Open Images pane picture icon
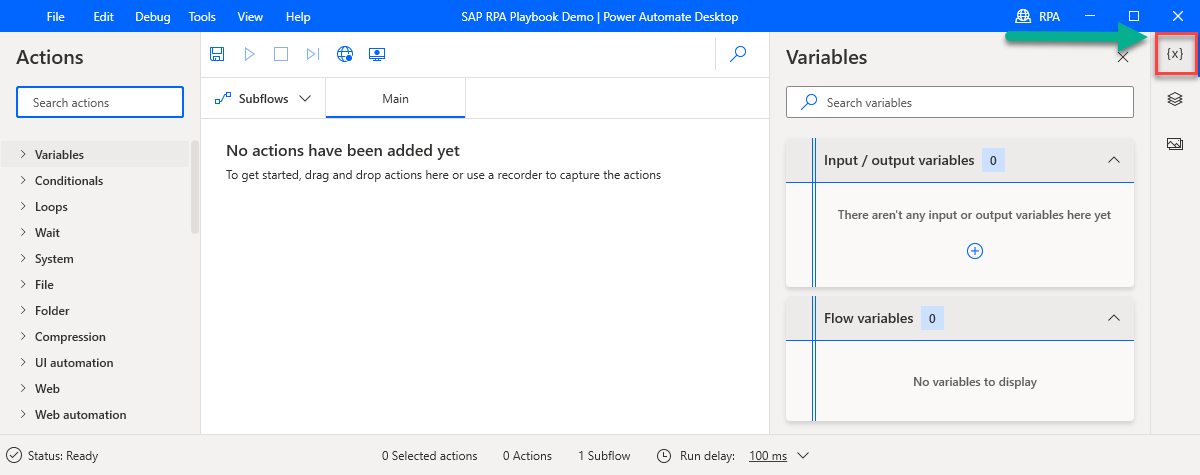Screen dimensions: 1200x475 coord(1175,143)
